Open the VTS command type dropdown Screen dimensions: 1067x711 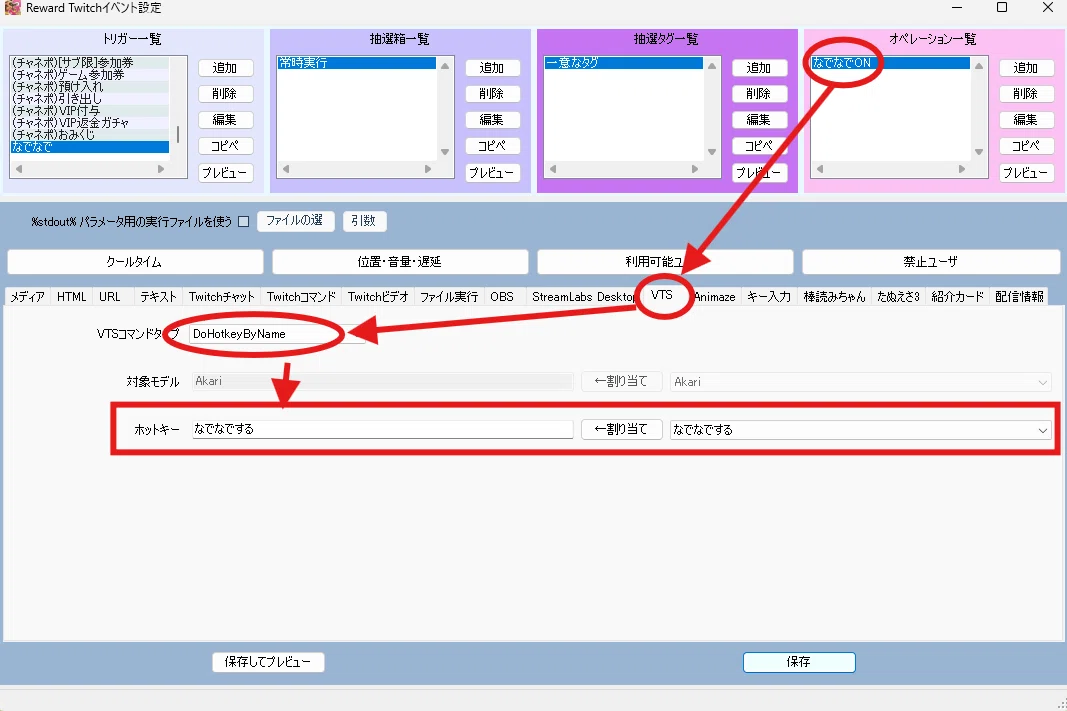point(277,334)
